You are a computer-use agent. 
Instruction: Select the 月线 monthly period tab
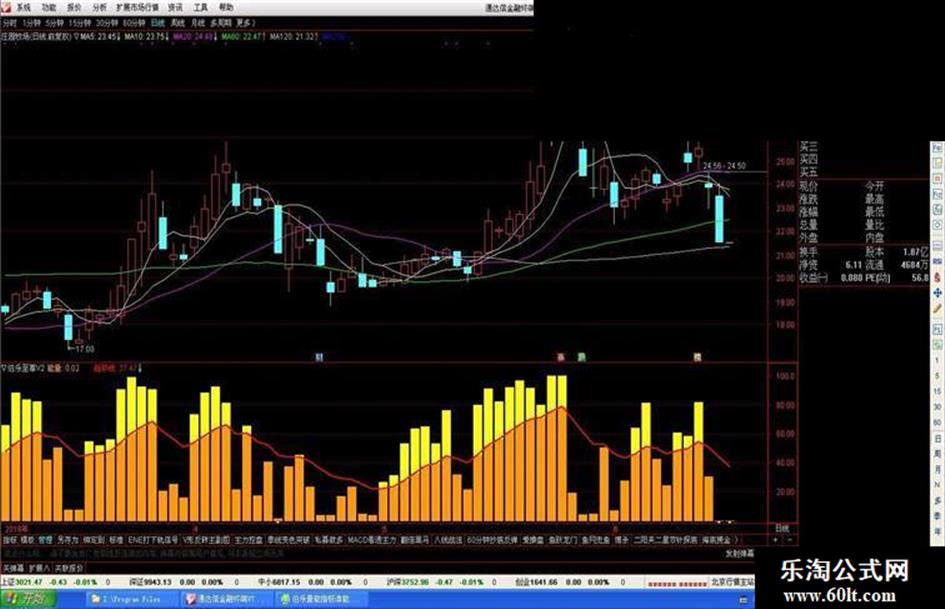pos(198,23)
